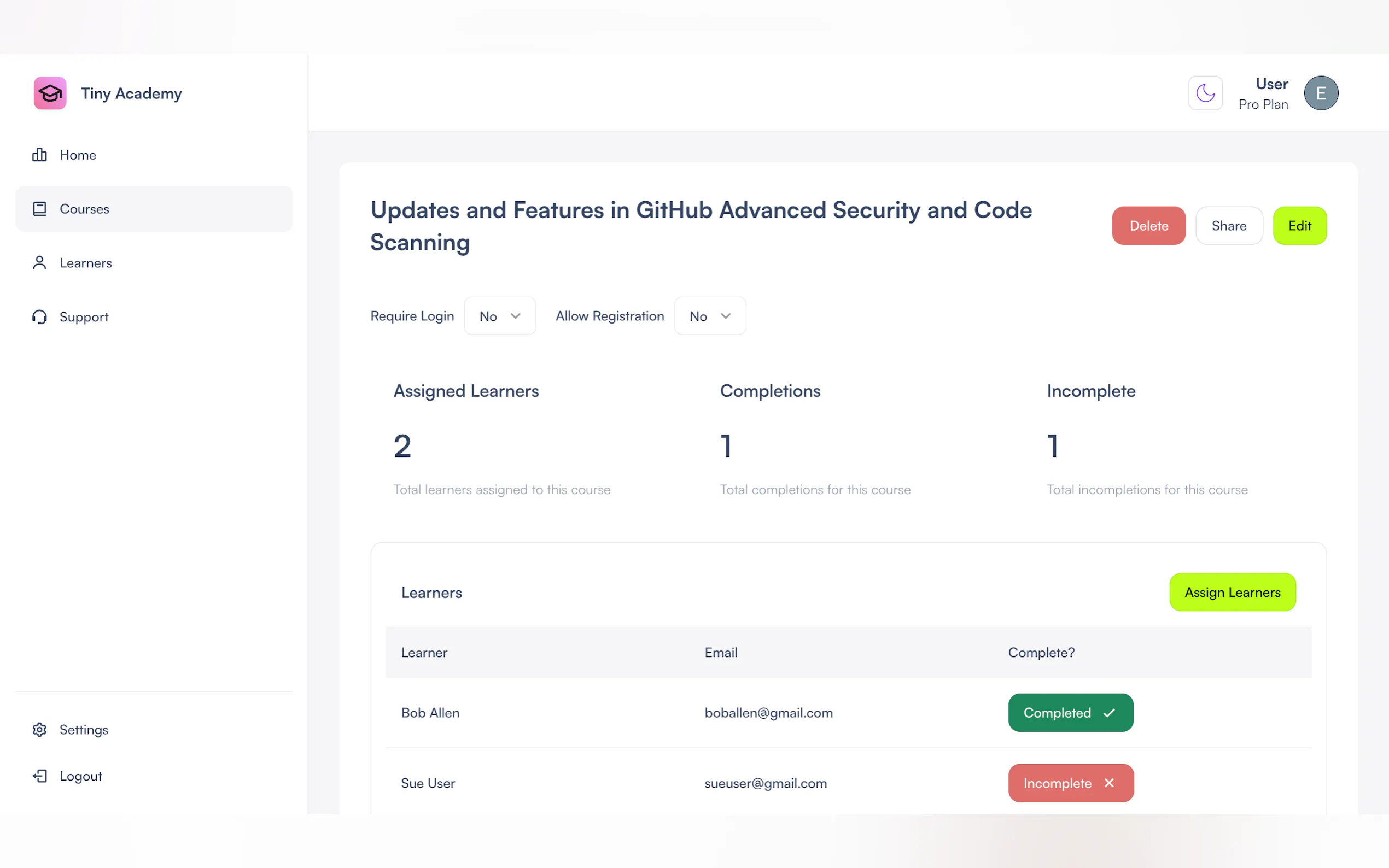Click the Home bar chart icon
Viewport: 1389px width, 868px height.
pos(39,155)
